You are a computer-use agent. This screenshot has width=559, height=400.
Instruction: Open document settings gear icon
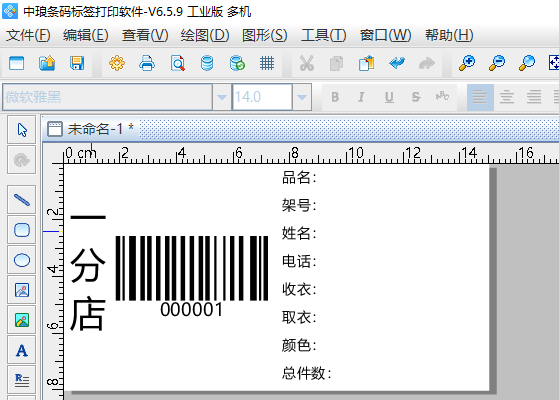pyautogui.click(x=117, y=63)
